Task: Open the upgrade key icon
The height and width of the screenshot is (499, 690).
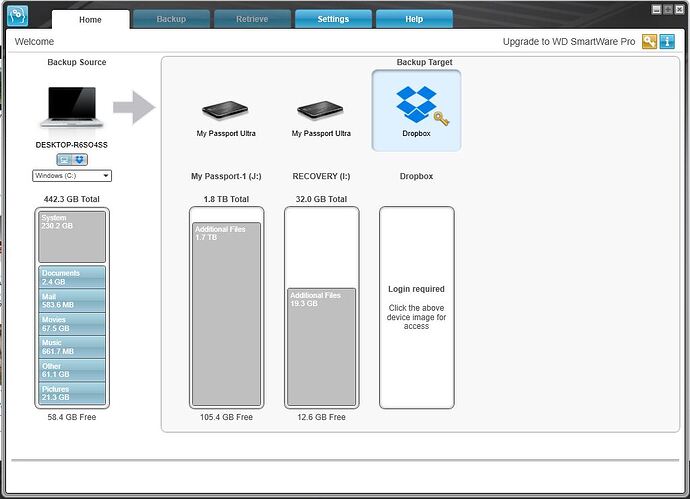Action: point(649,41)
